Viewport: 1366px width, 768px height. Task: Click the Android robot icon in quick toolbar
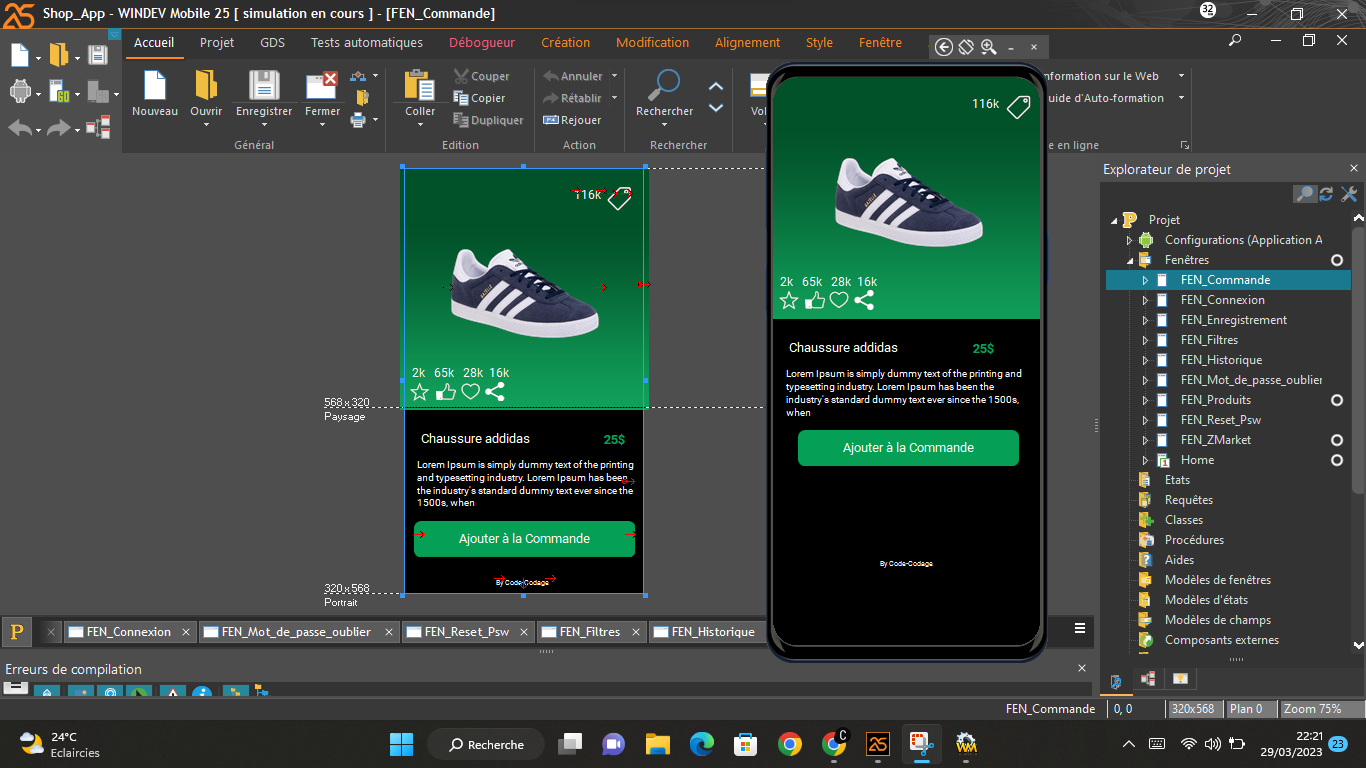(19, 91)
